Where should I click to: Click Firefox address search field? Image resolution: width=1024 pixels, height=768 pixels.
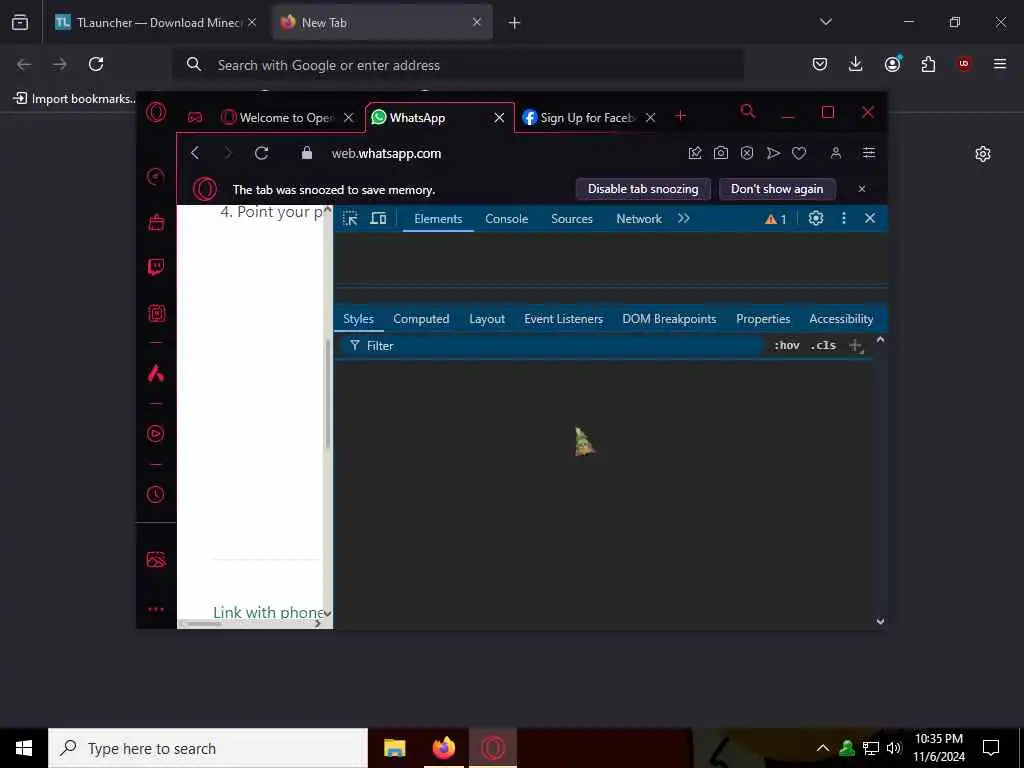click(457, 65)
